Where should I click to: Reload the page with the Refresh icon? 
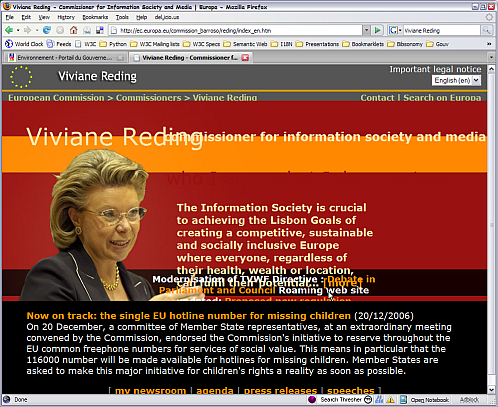point(47,30)
